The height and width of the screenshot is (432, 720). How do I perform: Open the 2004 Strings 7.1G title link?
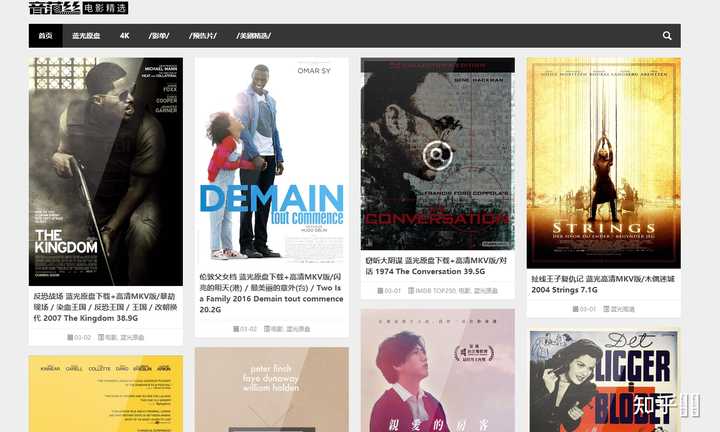click(603, 284)
